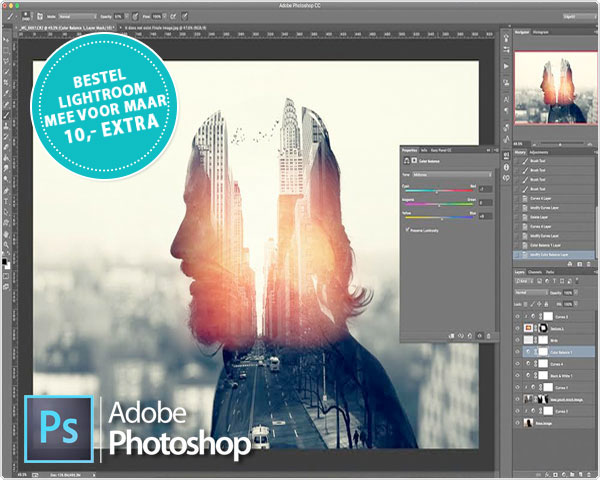Toggle Quick Mask mode in the toolbox
Screen dimensions: 600x480
6,276
